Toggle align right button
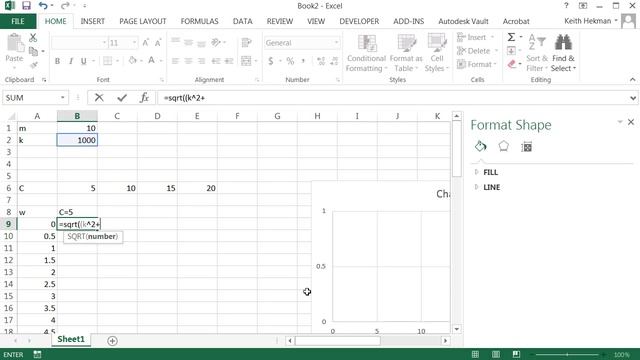 (x=201, y=61)
